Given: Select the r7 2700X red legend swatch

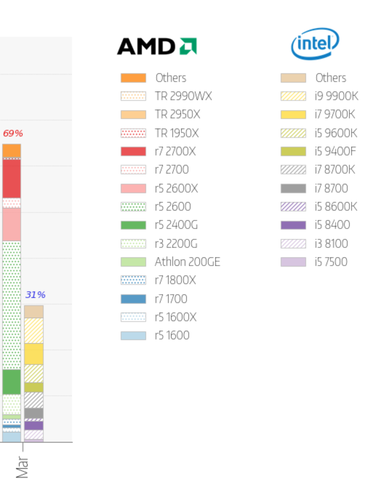Looking at the screenshot, I should tap(133, 152).
